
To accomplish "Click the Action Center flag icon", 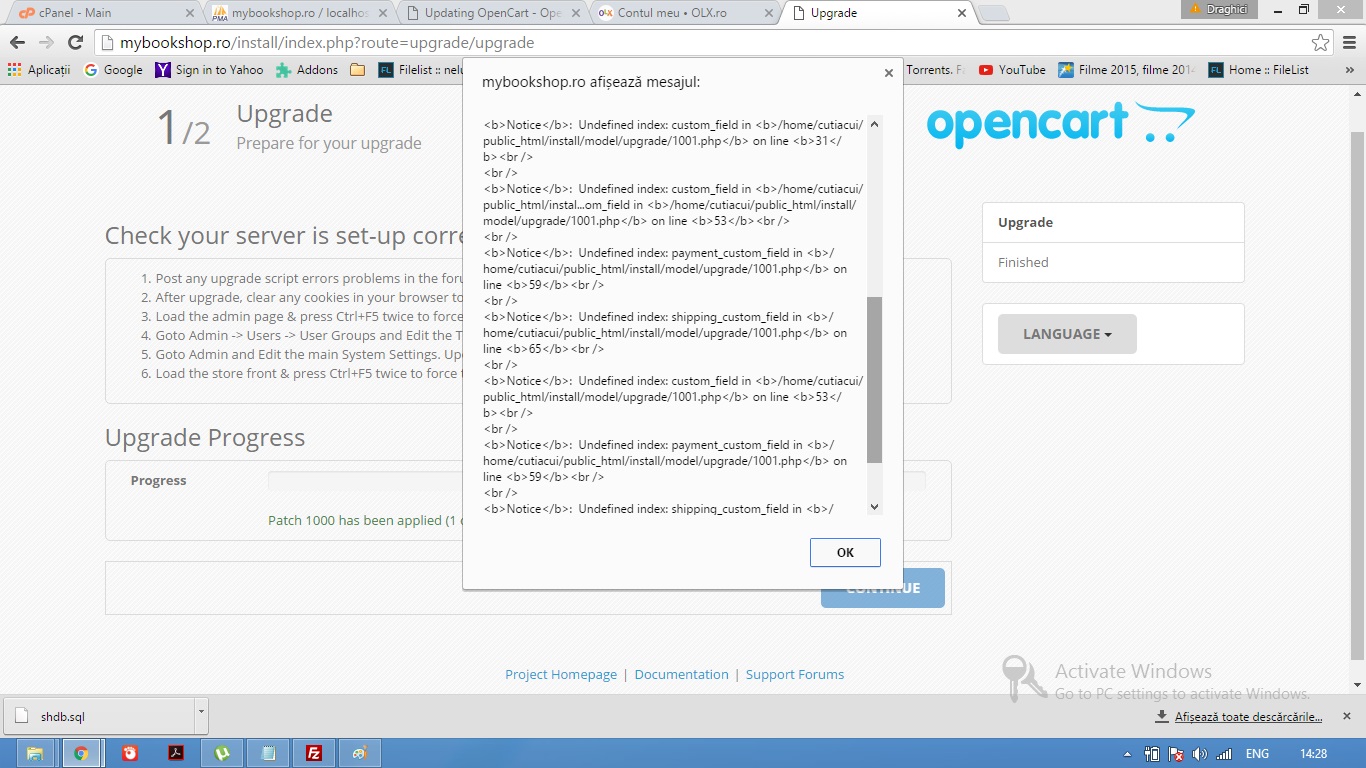I will [x=1176, y=754].
